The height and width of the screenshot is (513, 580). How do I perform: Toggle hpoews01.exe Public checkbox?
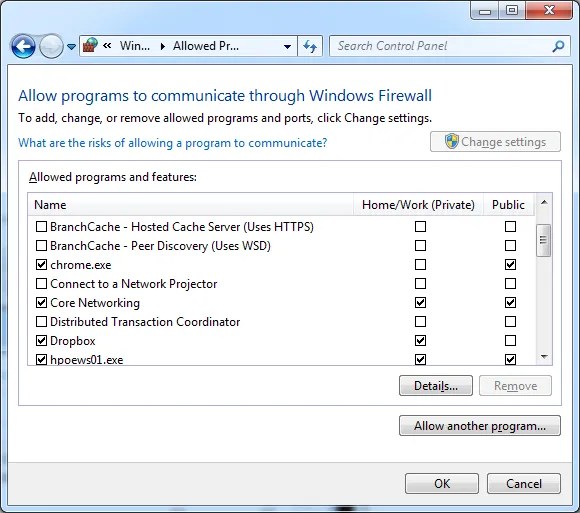pos(510,360)
